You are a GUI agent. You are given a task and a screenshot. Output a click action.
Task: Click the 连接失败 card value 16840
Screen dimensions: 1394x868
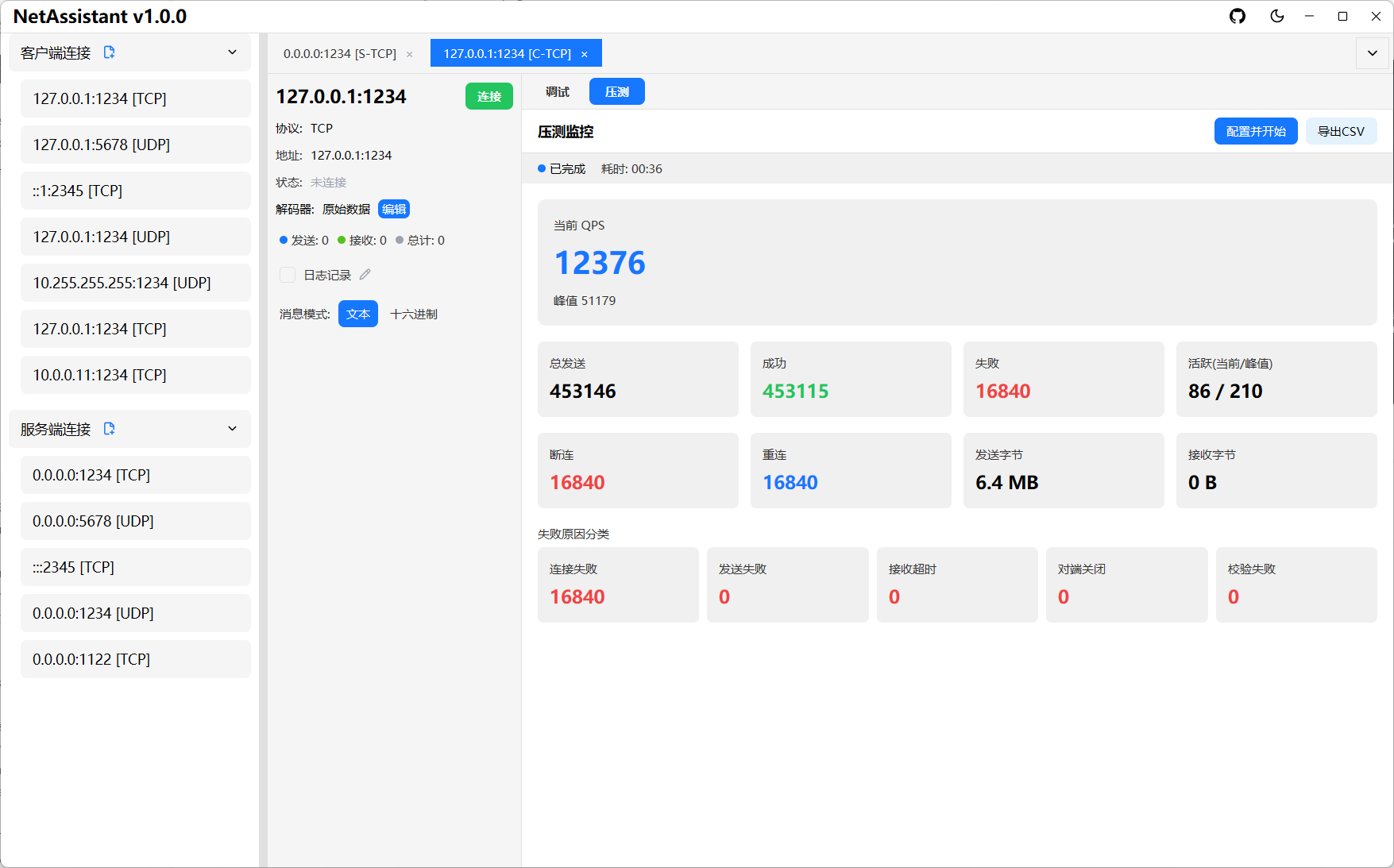(577, 596)
